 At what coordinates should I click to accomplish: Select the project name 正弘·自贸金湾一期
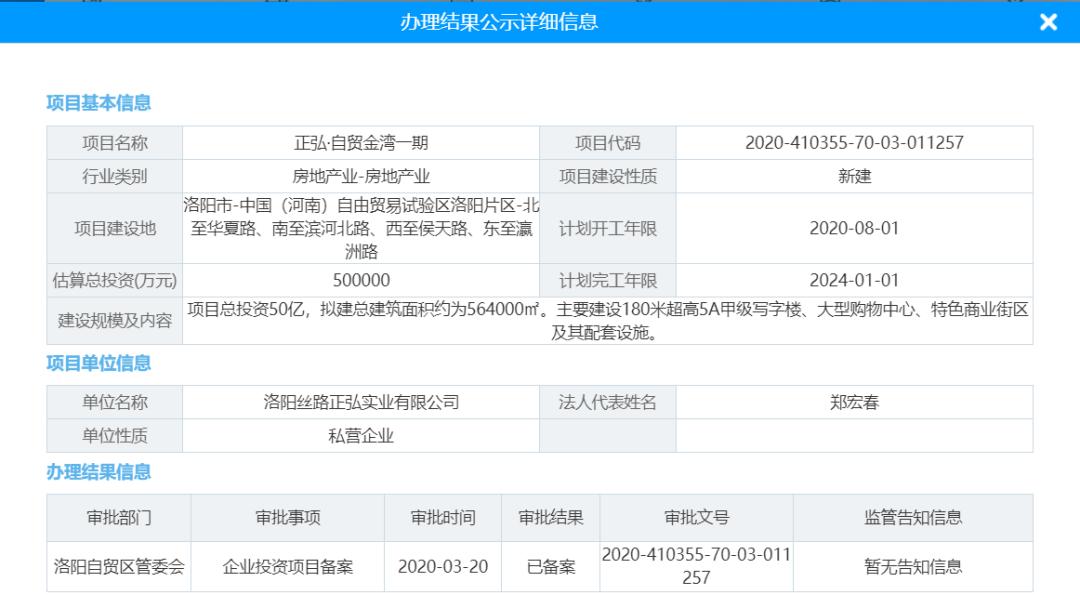358,142
